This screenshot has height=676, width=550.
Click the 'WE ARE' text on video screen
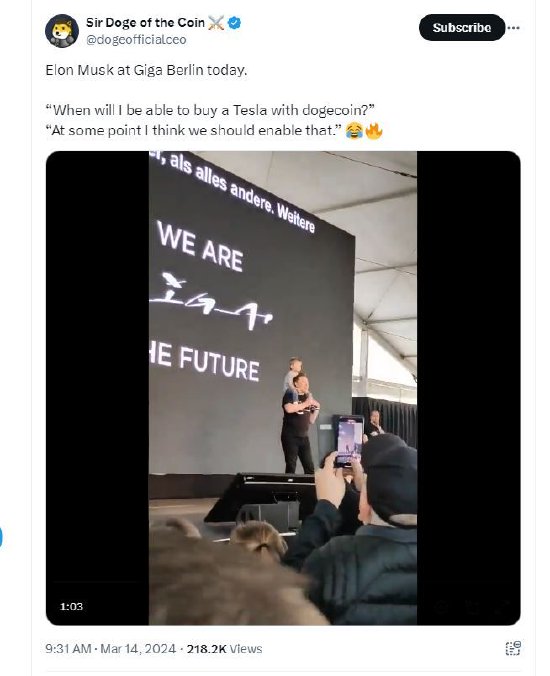coord(200,247)
